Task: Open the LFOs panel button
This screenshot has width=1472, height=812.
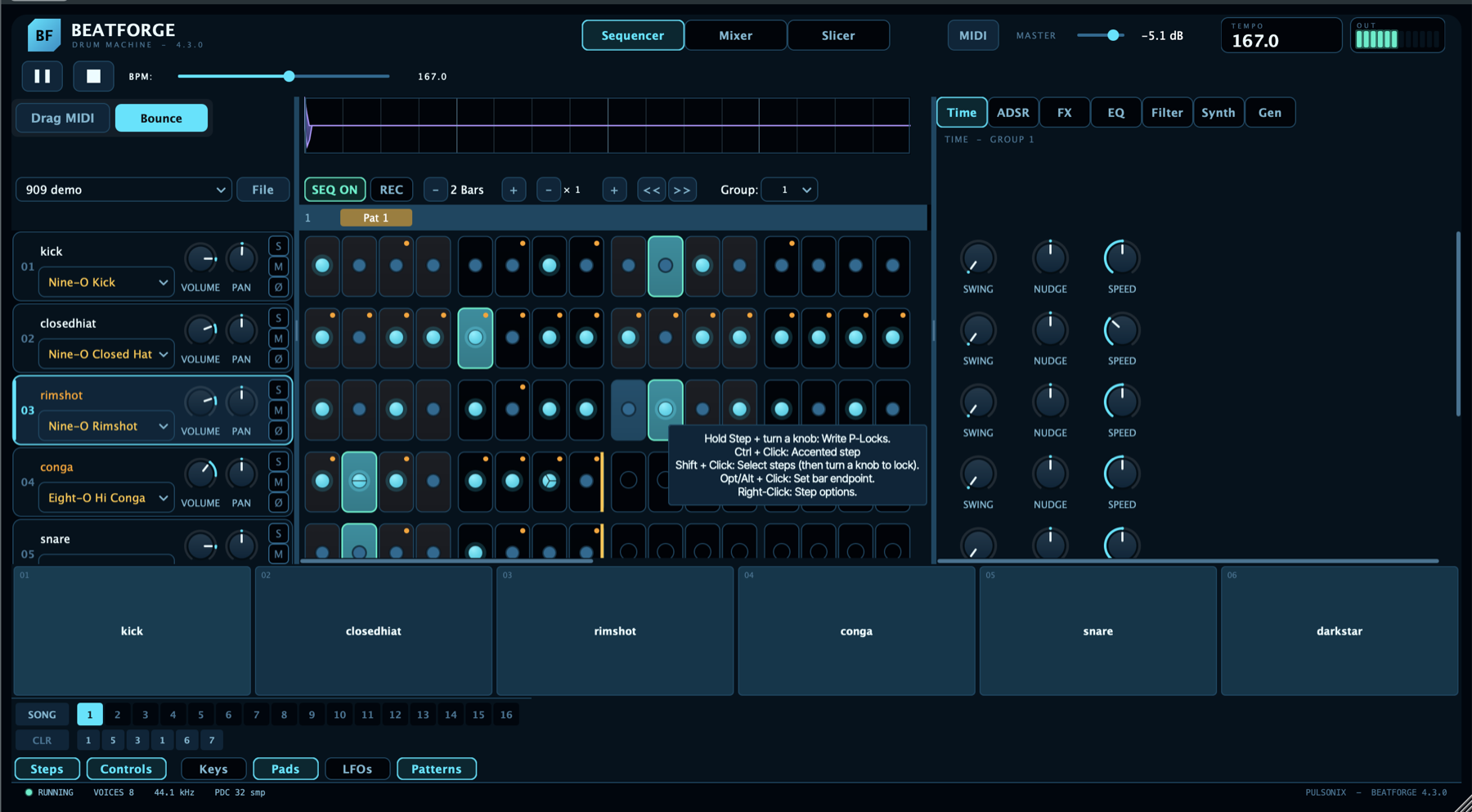Action: point(357,769)
